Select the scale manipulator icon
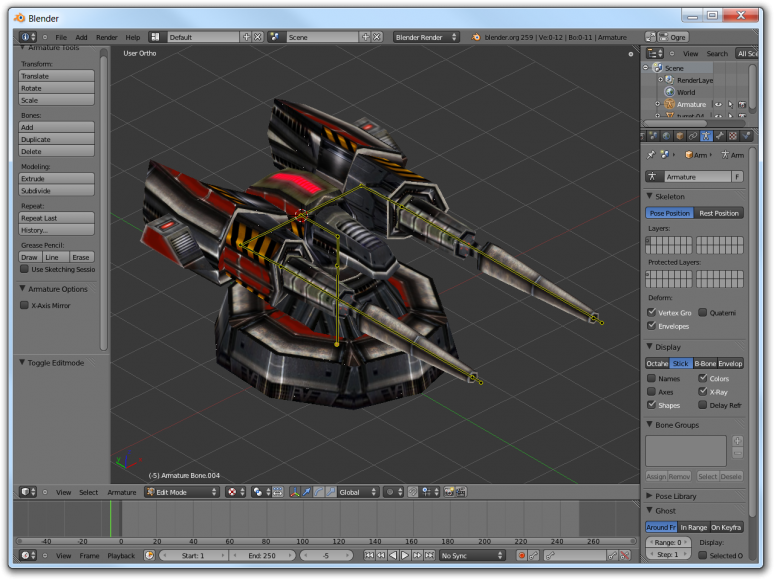The image size is (774, 580). point(330,492)
